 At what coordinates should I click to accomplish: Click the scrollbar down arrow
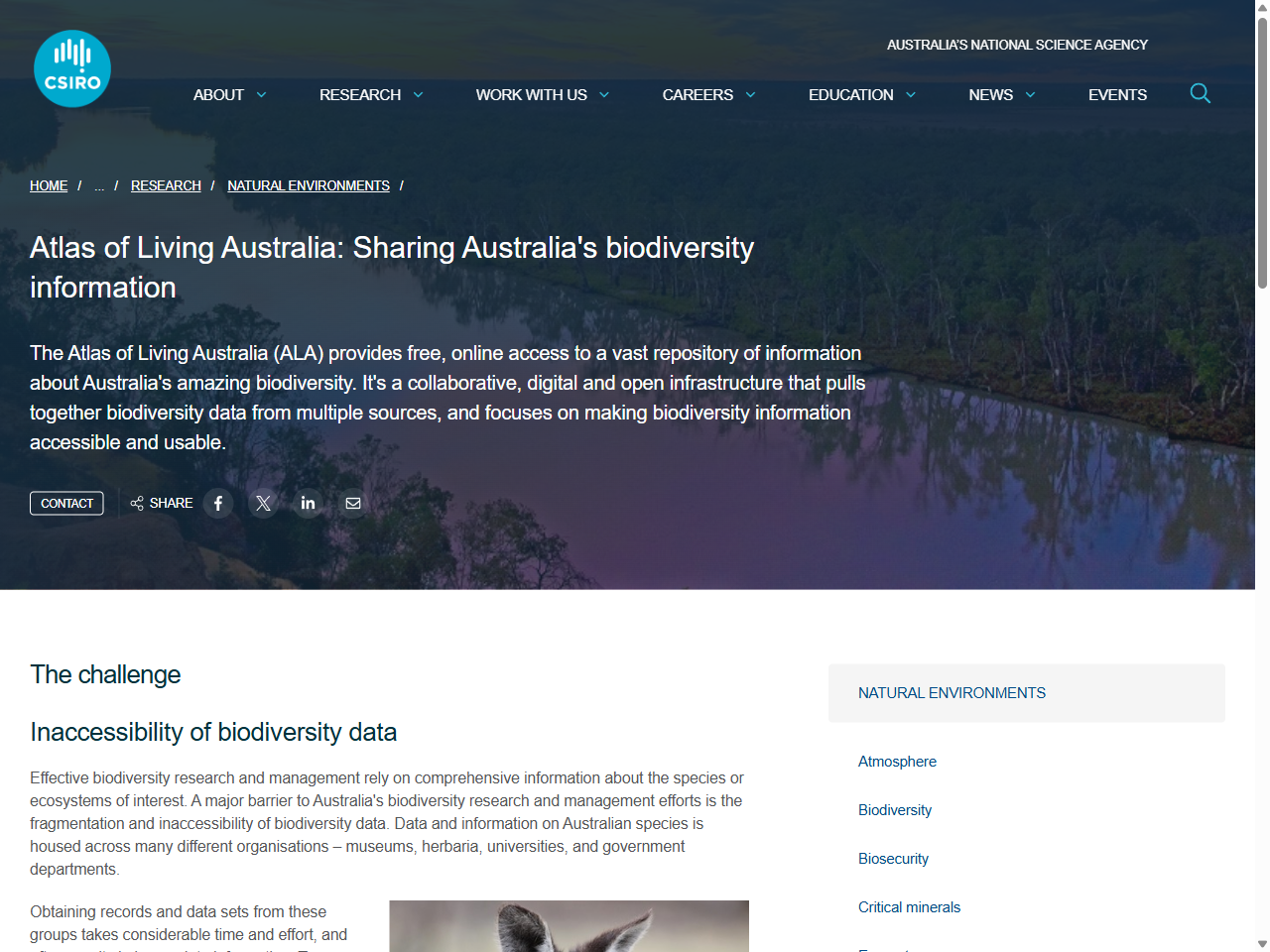(1262, 944)
